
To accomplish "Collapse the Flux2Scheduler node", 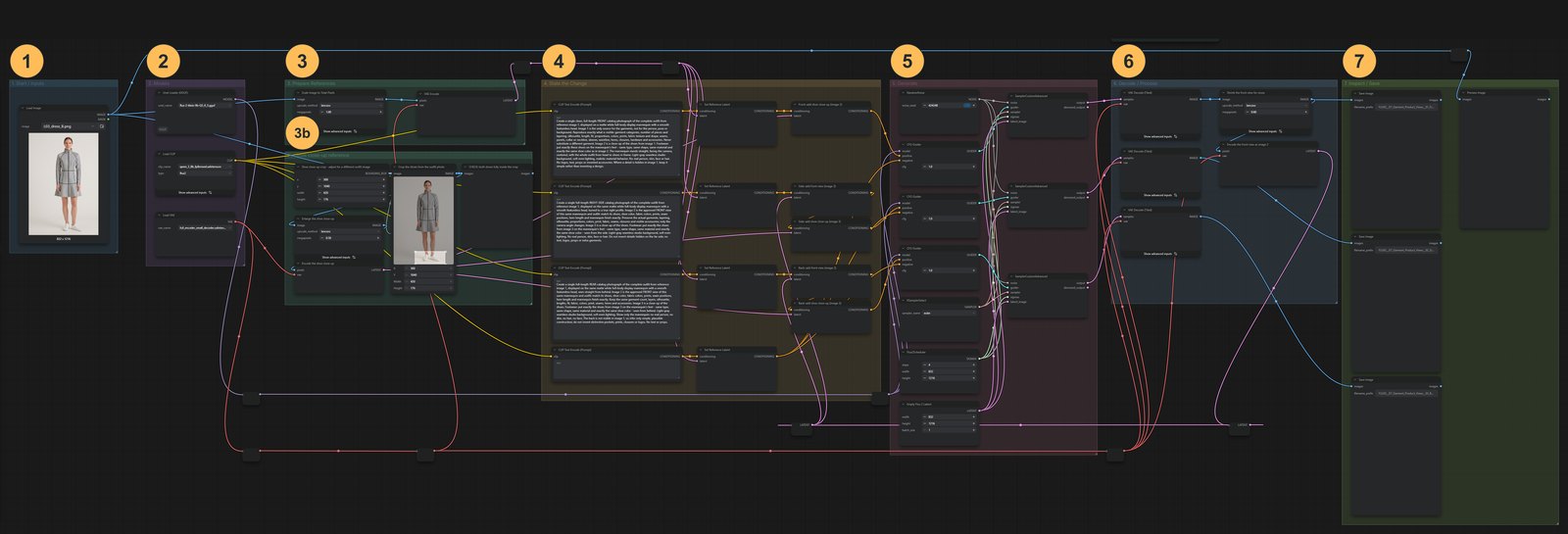I will click(904, 352).
